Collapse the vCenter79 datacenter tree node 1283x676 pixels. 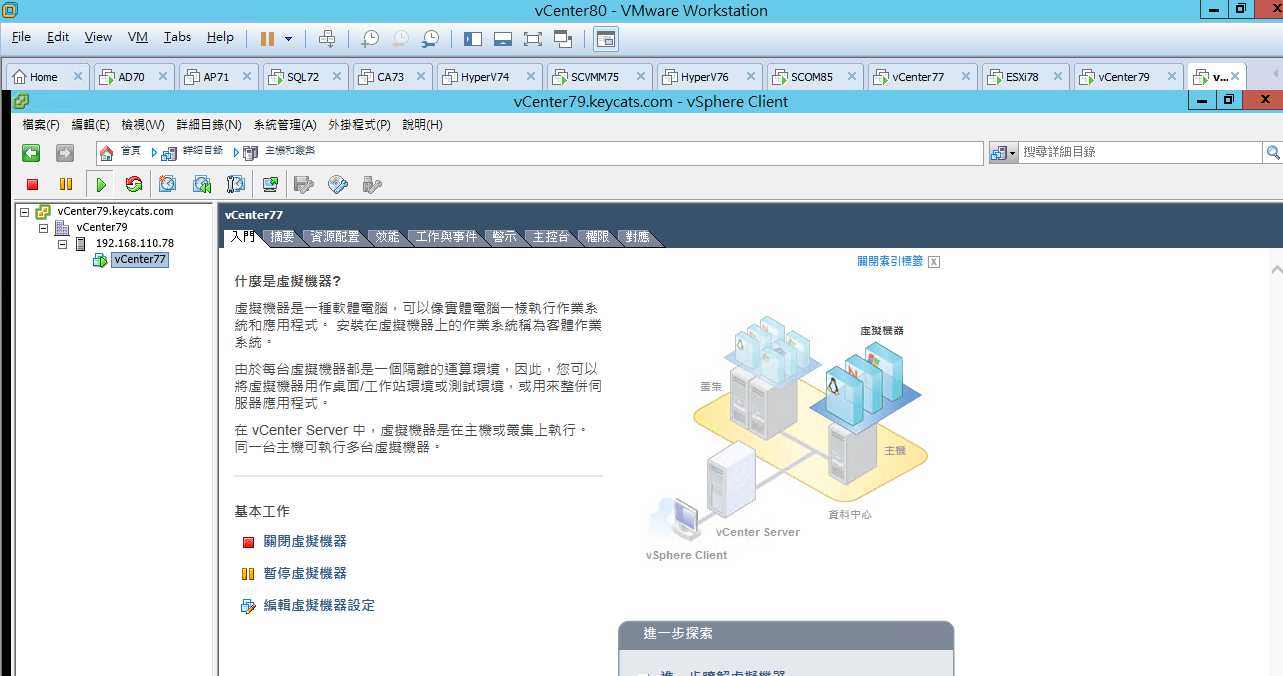click(x=43, y=228)
